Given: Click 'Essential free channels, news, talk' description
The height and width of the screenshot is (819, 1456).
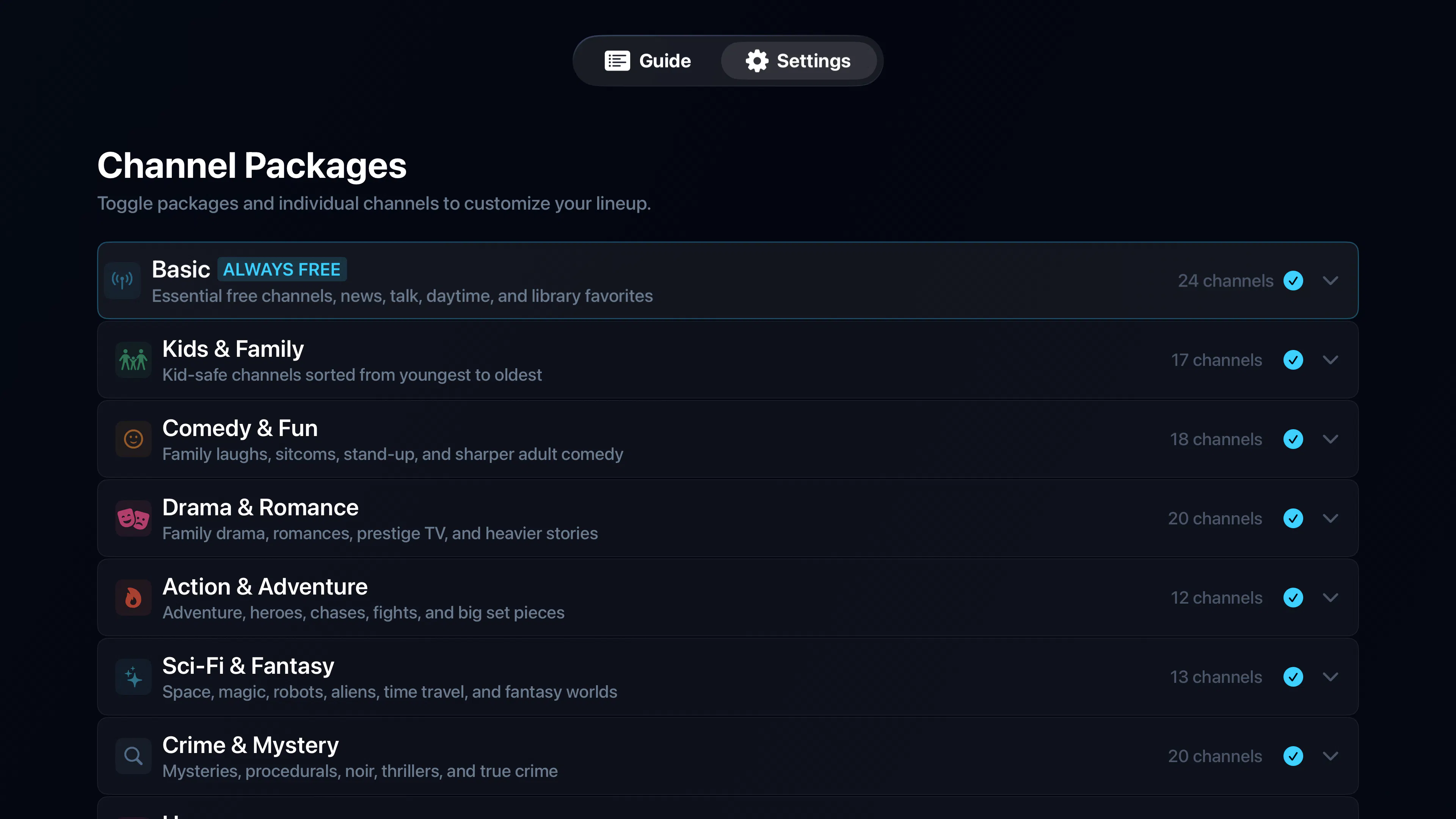Looking at the screenshot, I should 402,296.
